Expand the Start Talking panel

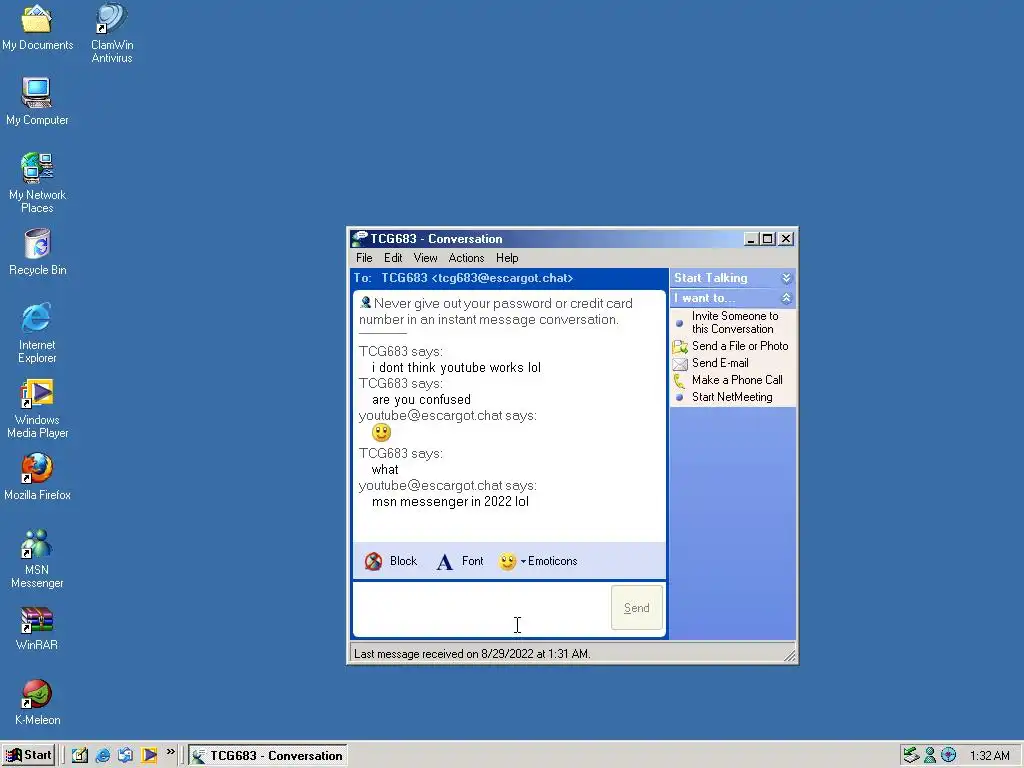[x=786, y=278]
